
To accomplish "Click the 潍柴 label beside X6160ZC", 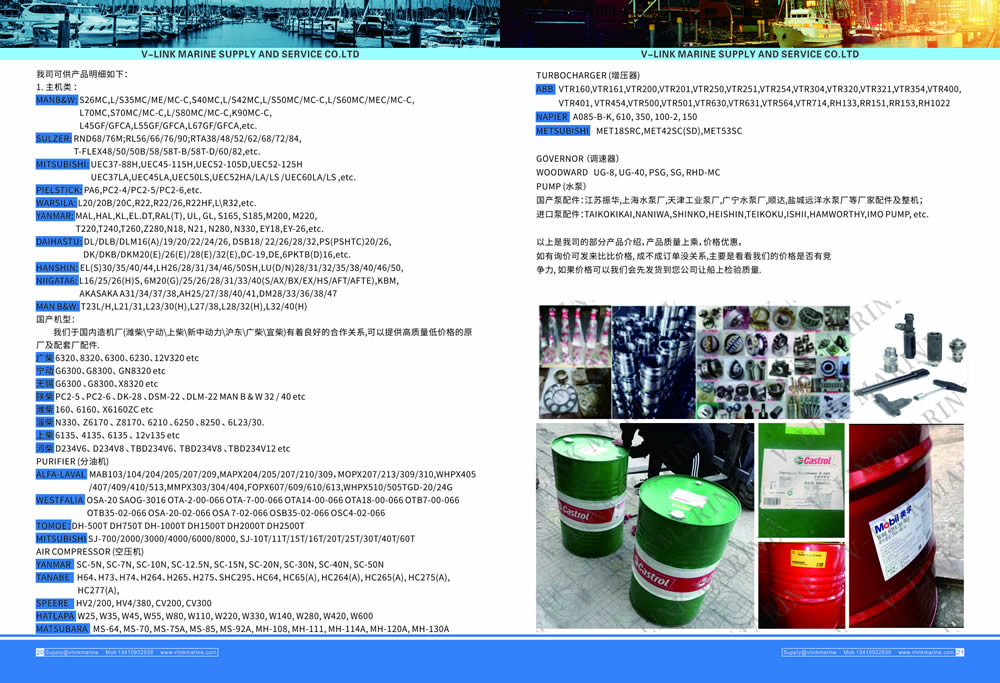I will coord(45,409).
